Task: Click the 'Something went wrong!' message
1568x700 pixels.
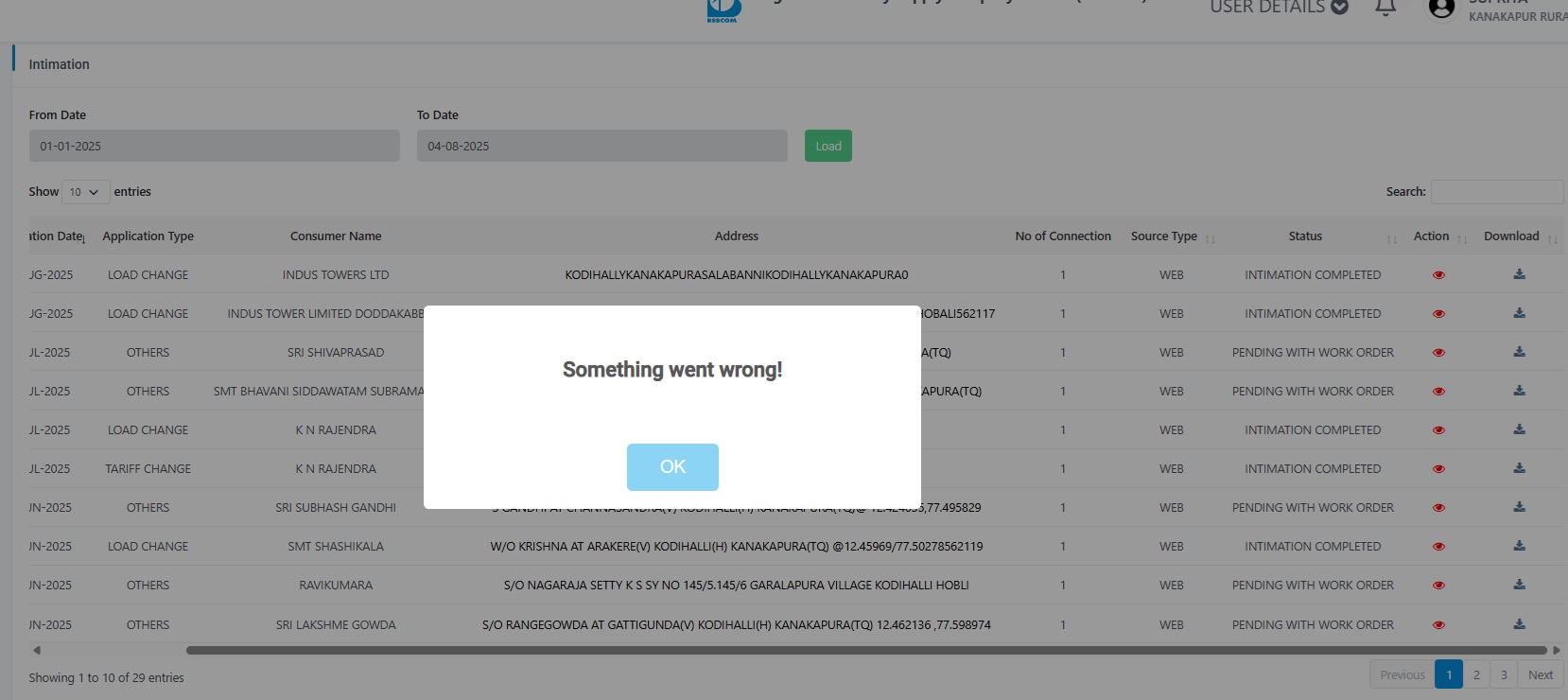Action: coord(672,370)
